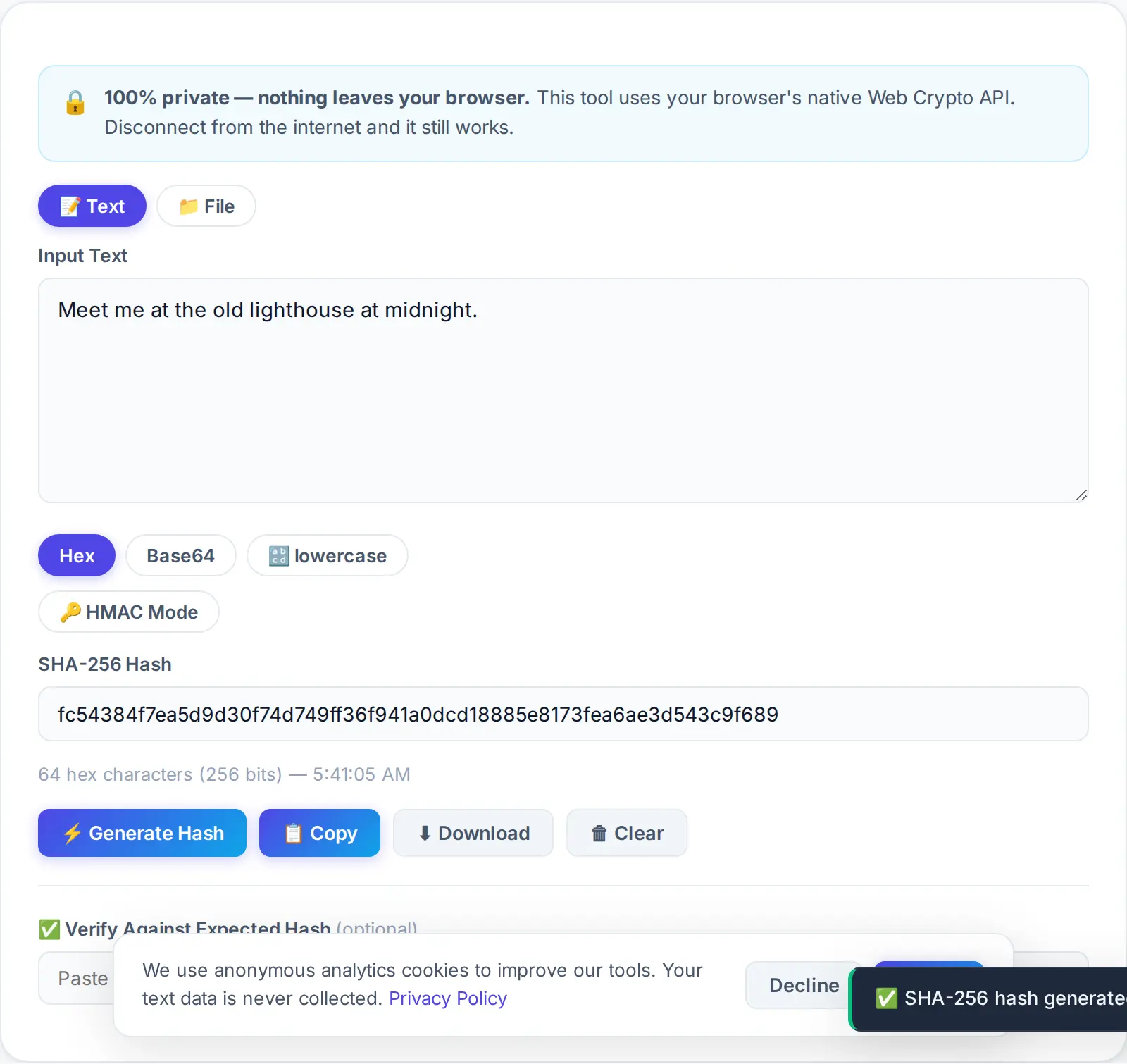Click inside the Input Text area
The image size is (1127, 1064).
[563, 390]
